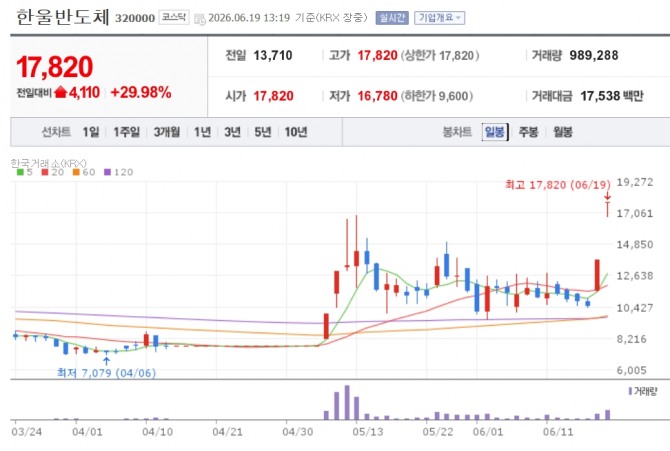Switch chart to 10년 range
This screenshot has width=670, height=451.
(296, 132)
